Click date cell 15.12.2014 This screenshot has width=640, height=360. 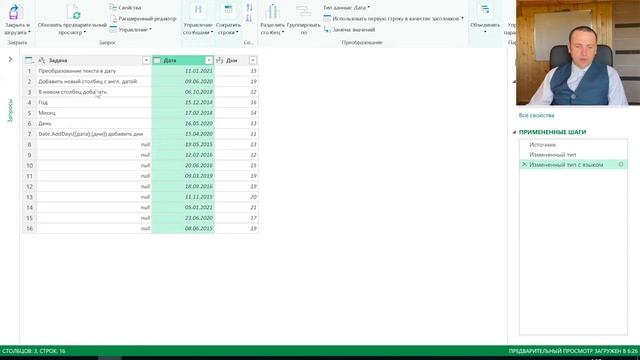click(183, 102)
